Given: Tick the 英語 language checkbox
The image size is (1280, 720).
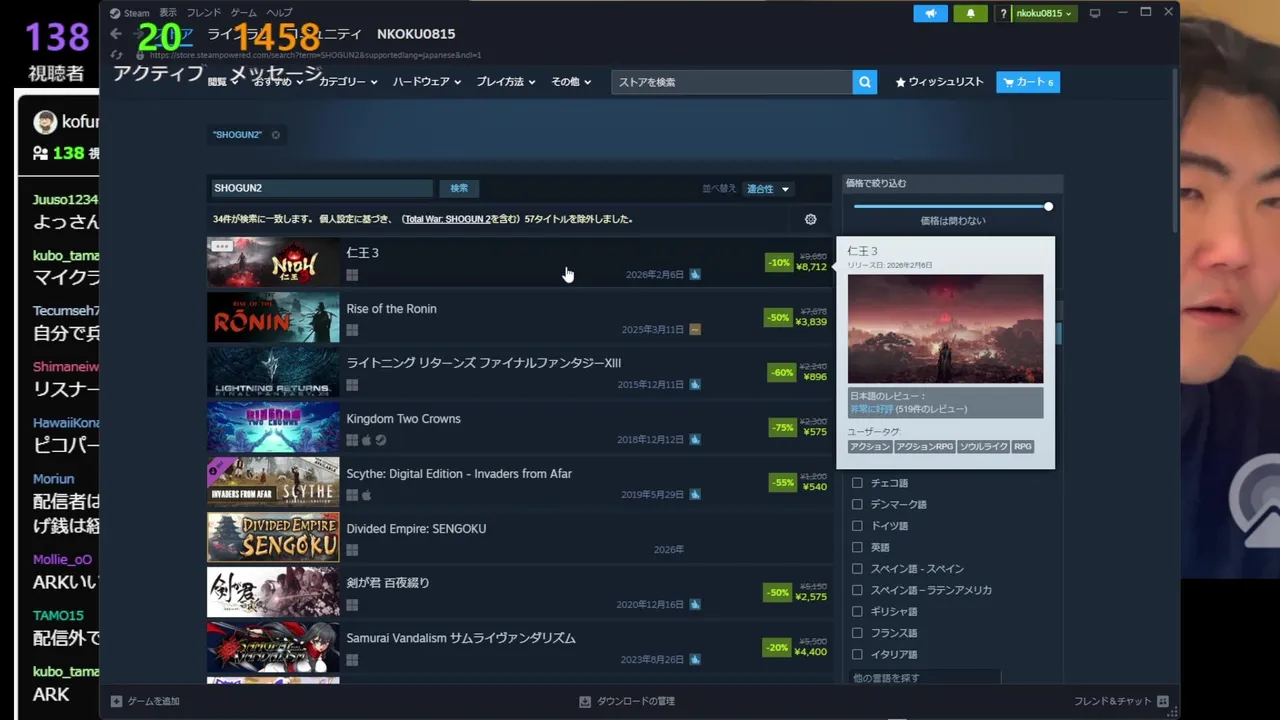Looking at the screenshot, I should point(857,547).
